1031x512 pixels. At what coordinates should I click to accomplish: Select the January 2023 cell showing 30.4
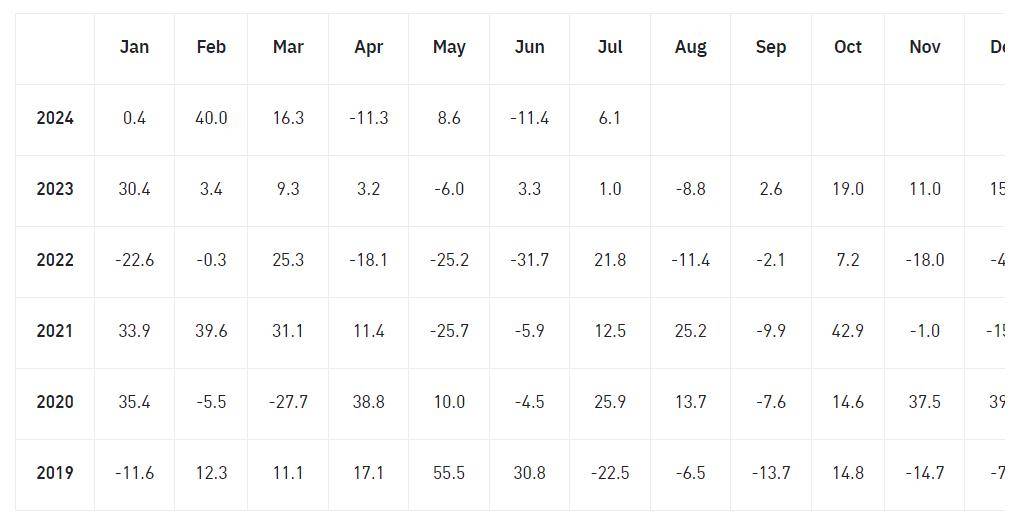click(x=134, y=189)
